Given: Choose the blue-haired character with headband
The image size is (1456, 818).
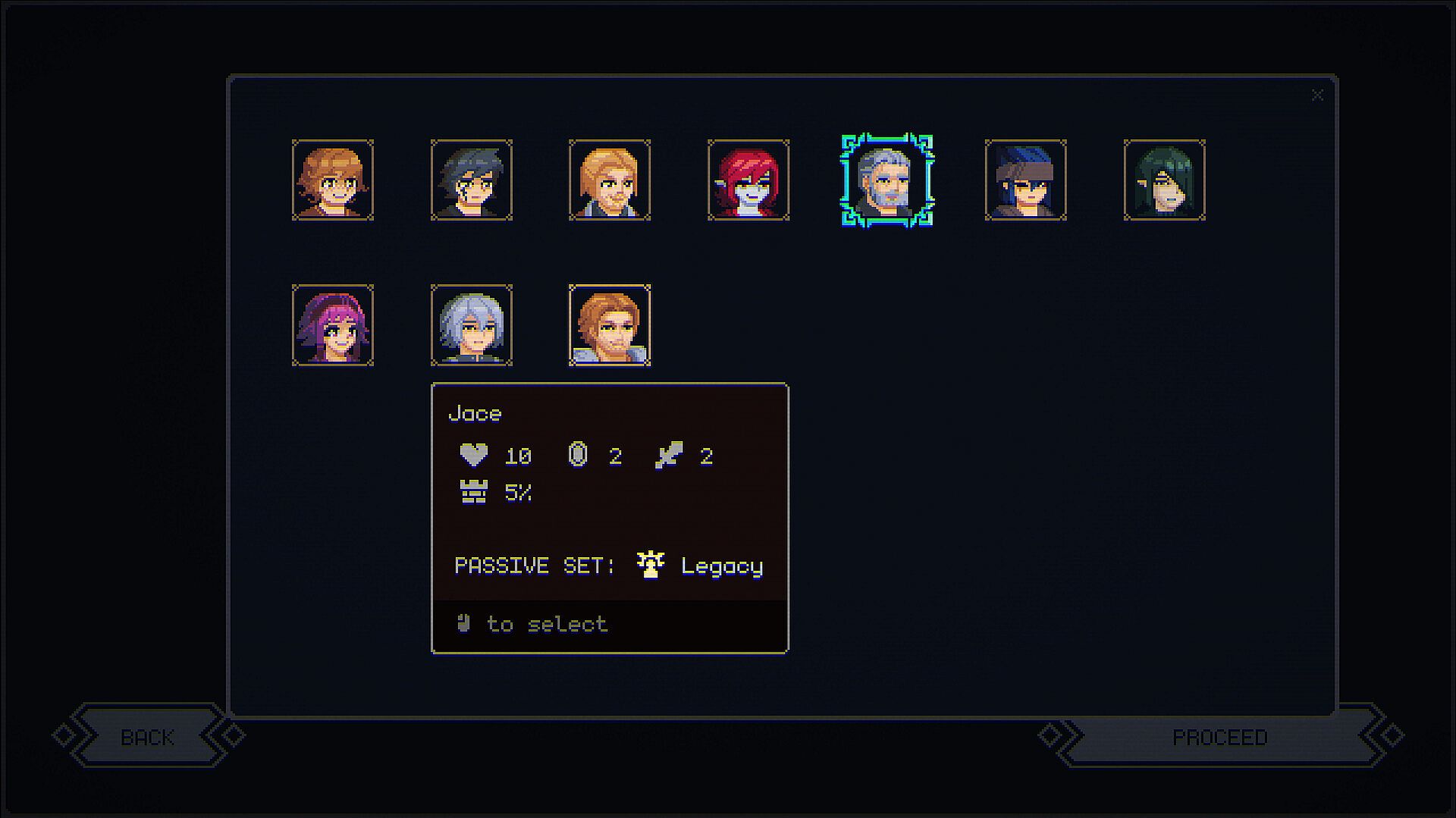Looking at the screenshot, I should pos(1026,180).
